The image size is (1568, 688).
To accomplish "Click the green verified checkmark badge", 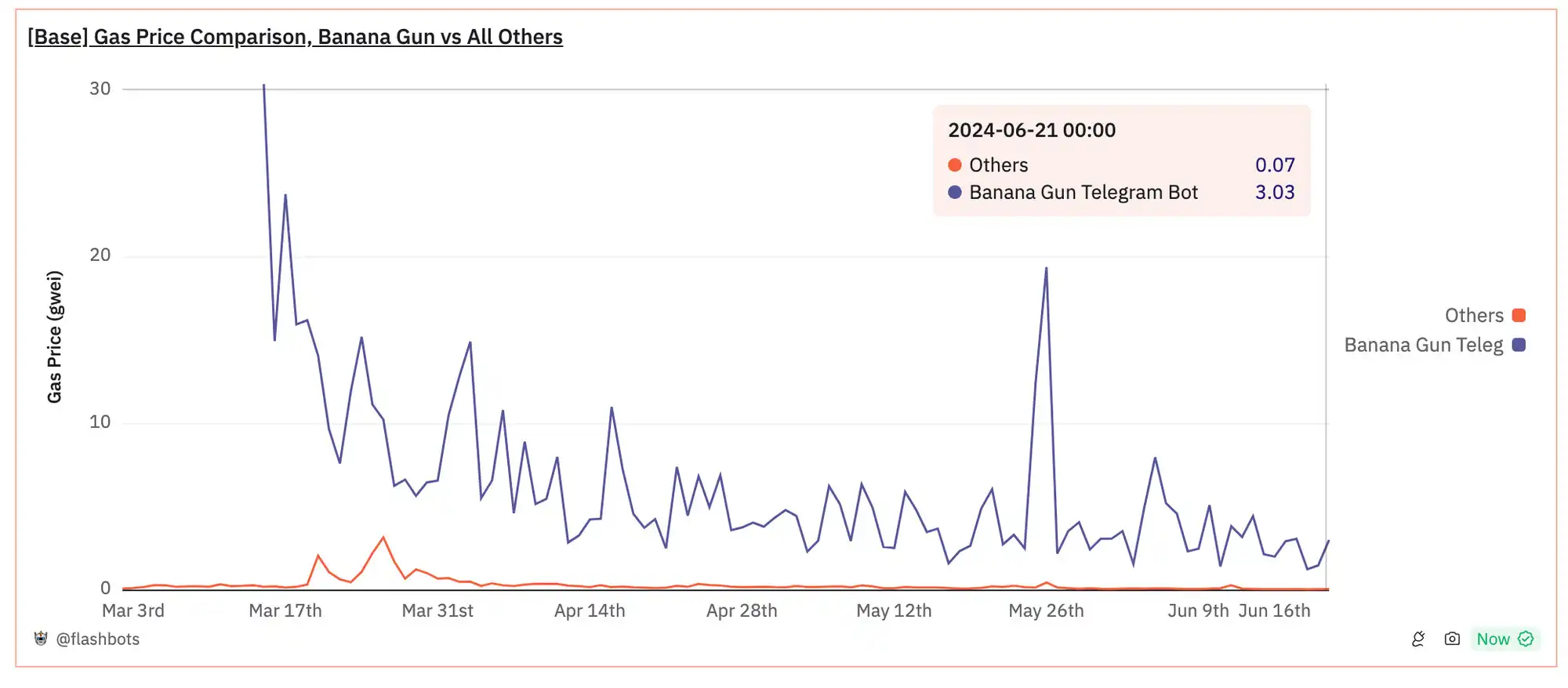I will pos(1526,639).
